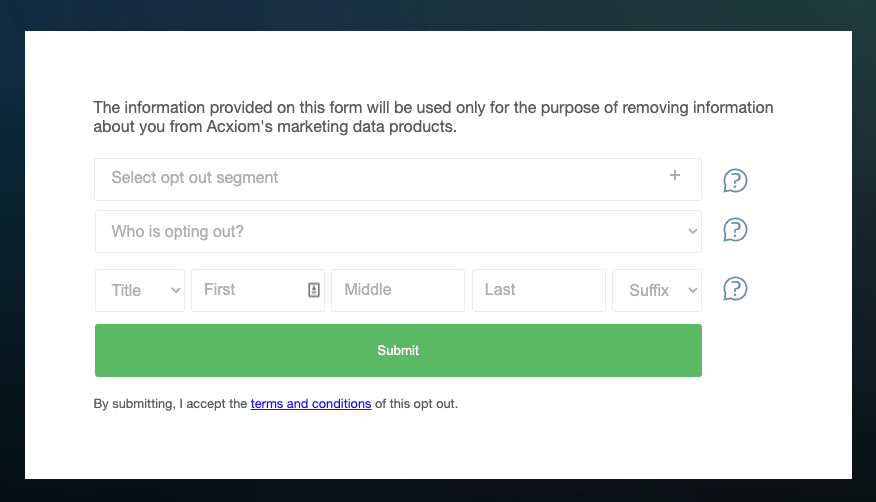Open the Suffix dropdown
The height and width of the screenshot is (502, 876).
[x=657, y=290]
